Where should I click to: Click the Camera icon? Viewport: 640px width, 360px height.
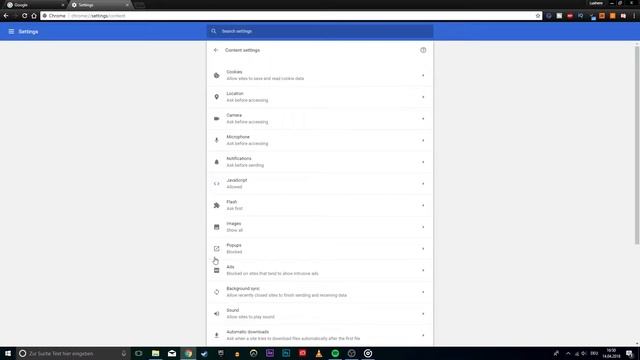pos(217,119)
